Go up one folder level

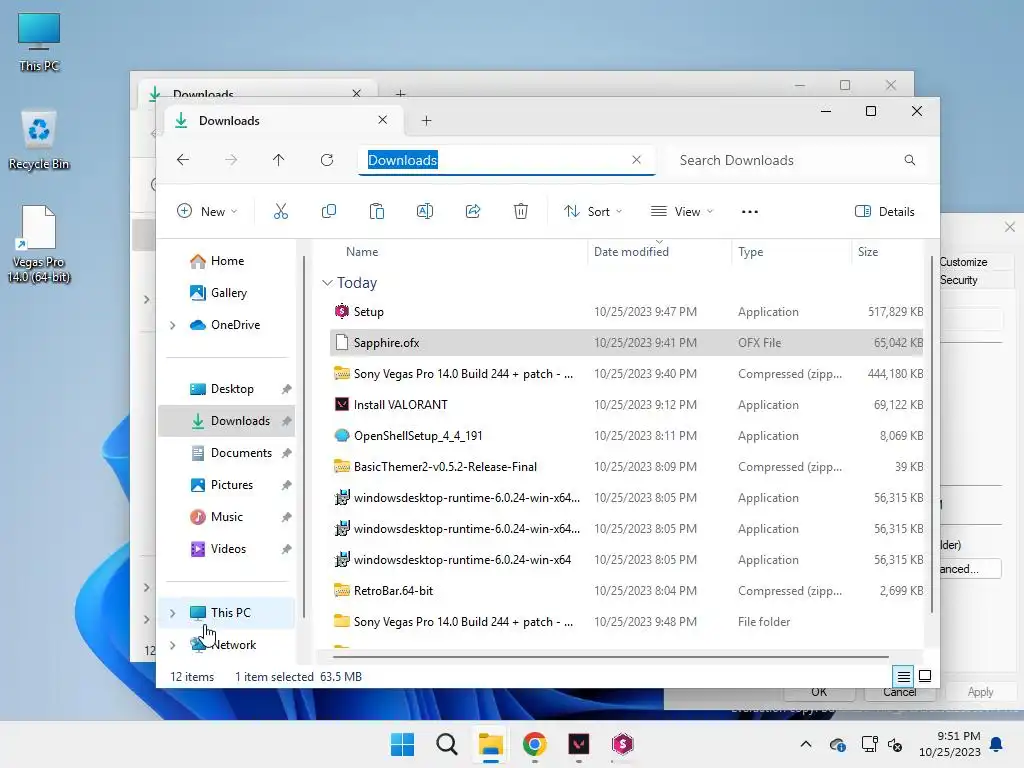[278, 160]
